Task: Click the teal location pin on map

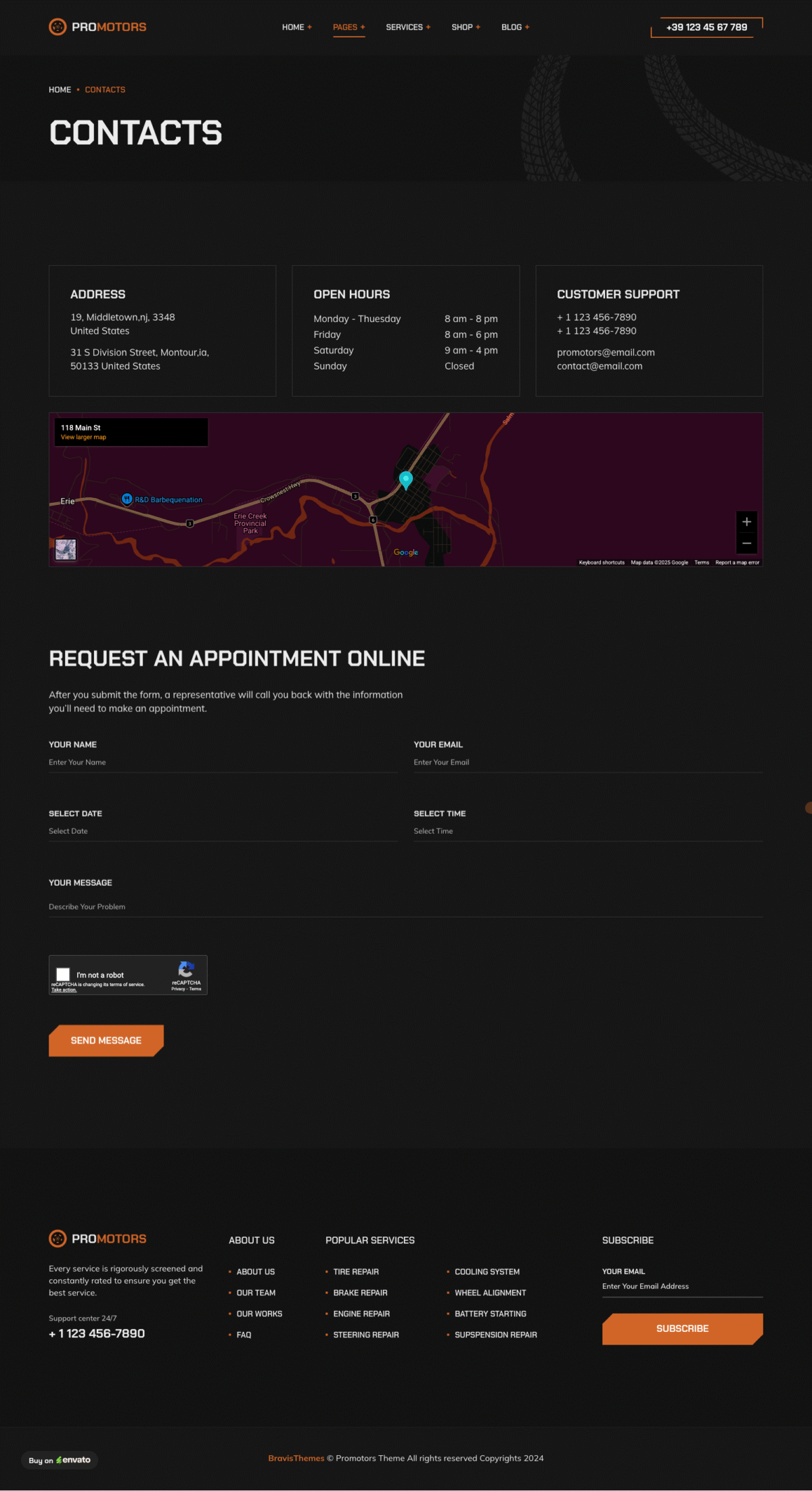Action: tap(405, 479)
